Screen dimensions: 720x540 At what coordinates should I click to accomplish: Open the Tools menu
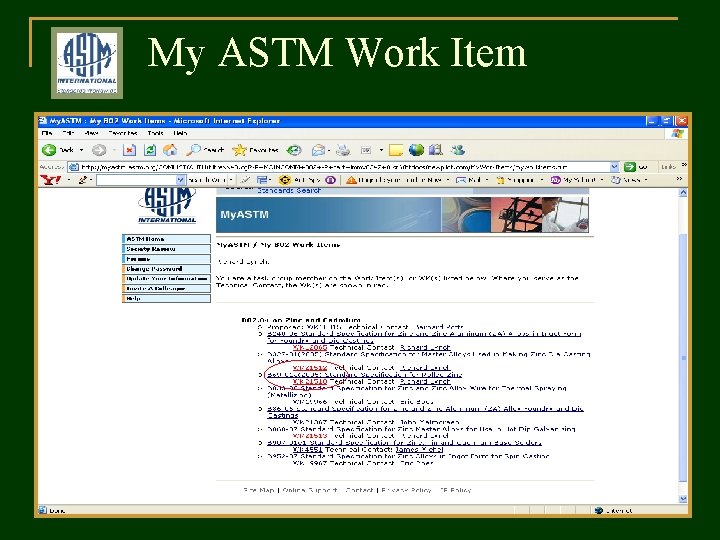click(x=155, y=133)
